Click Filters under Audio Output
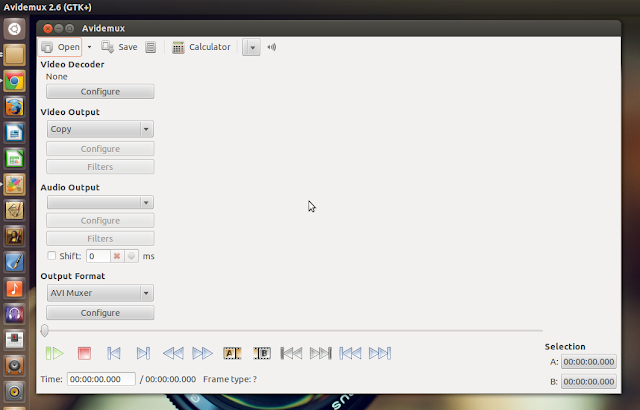The width and height of the screenshot is (640, 410). coord(100,238)
